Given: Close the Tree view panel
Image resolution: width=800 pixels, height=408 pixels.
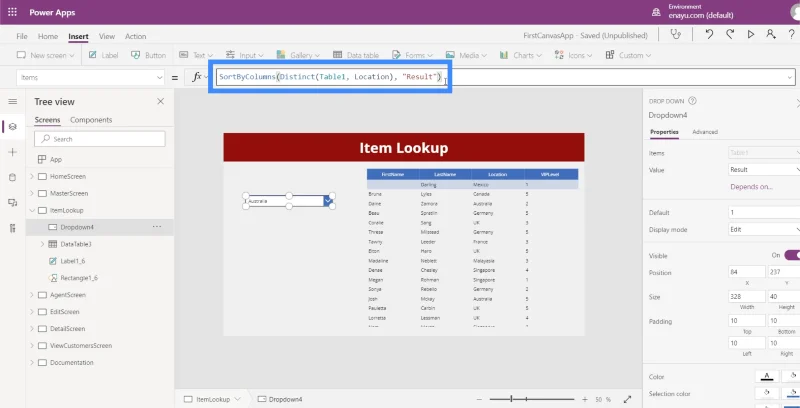Looking at the screenshot, I should [x=160, y=101].
